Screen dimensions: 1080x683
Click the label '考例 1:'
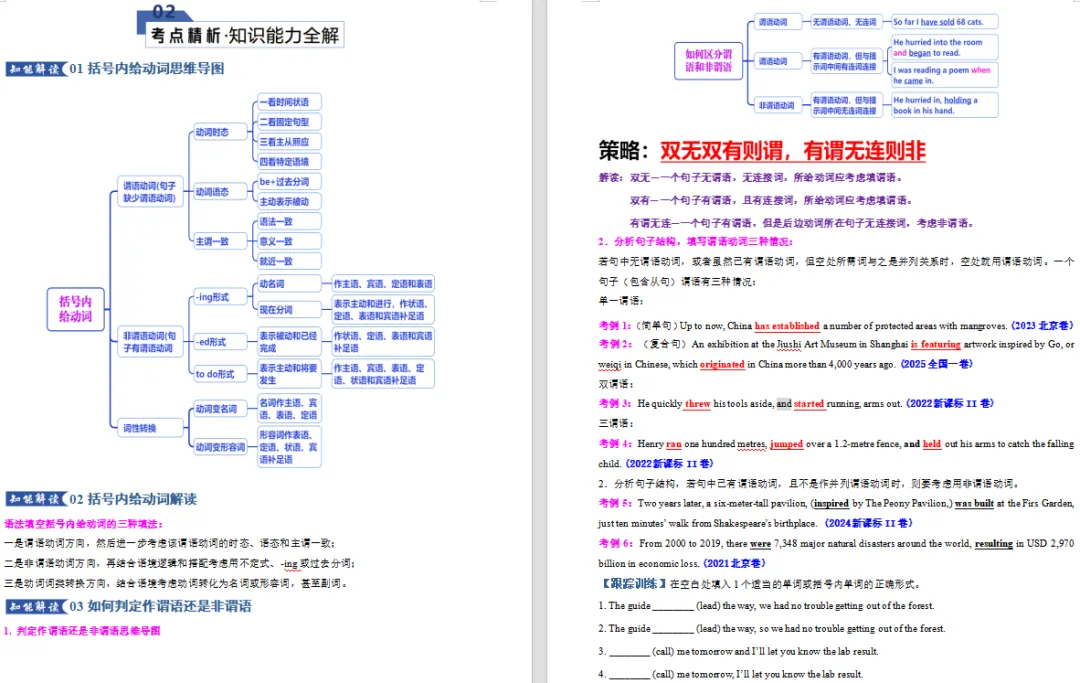pyautogui.click(x=614, y=326)
